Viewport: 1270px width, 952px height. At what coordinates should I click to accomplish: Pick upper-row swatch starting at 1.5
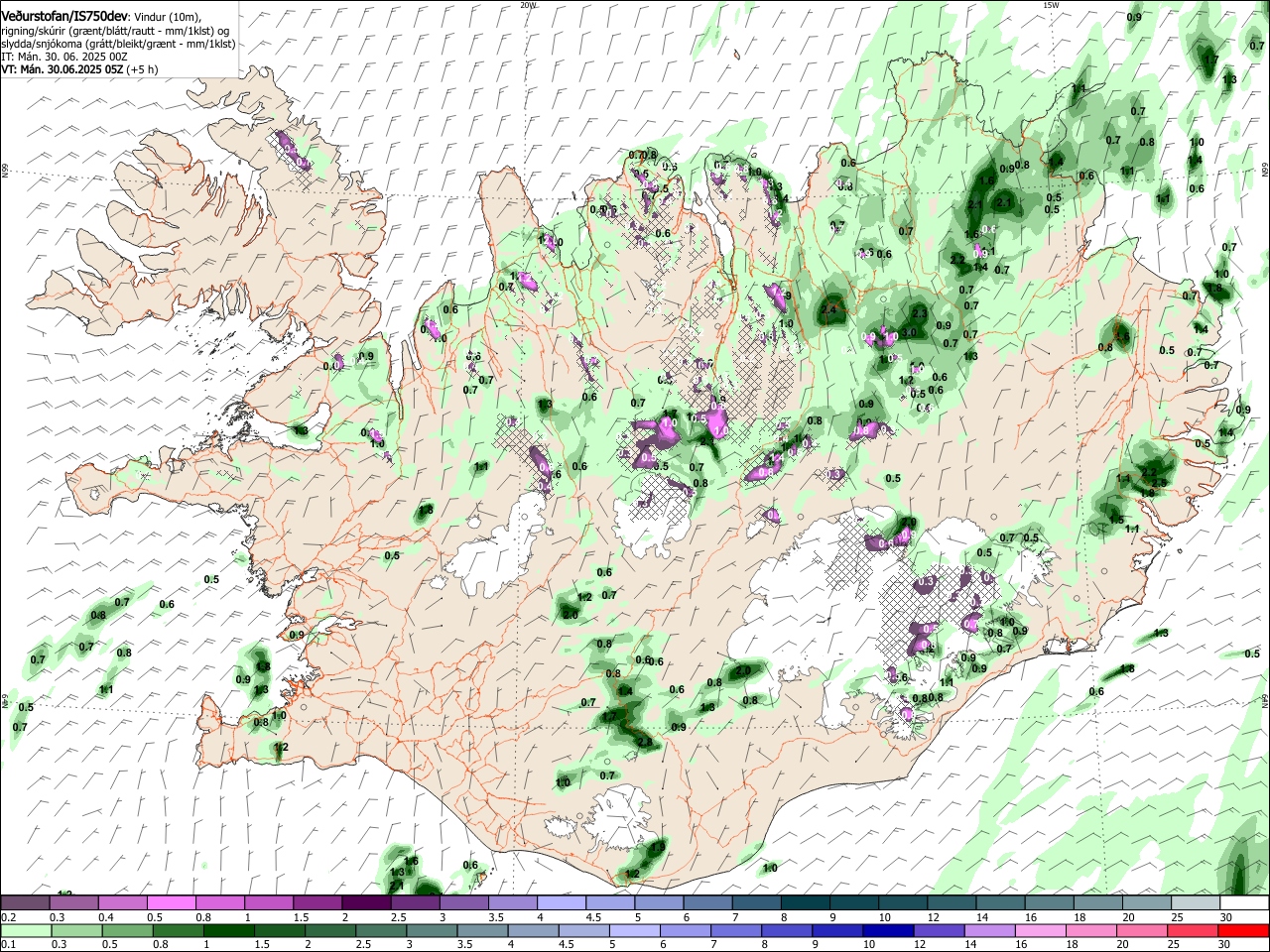point(317,903)
